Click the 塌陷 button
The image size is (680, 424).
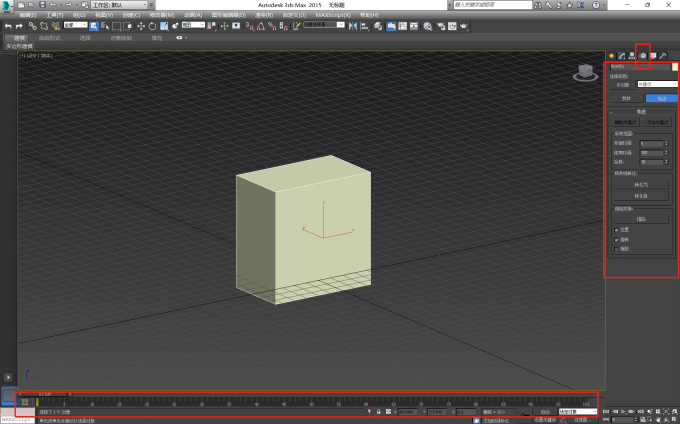(x=641, y=219)
